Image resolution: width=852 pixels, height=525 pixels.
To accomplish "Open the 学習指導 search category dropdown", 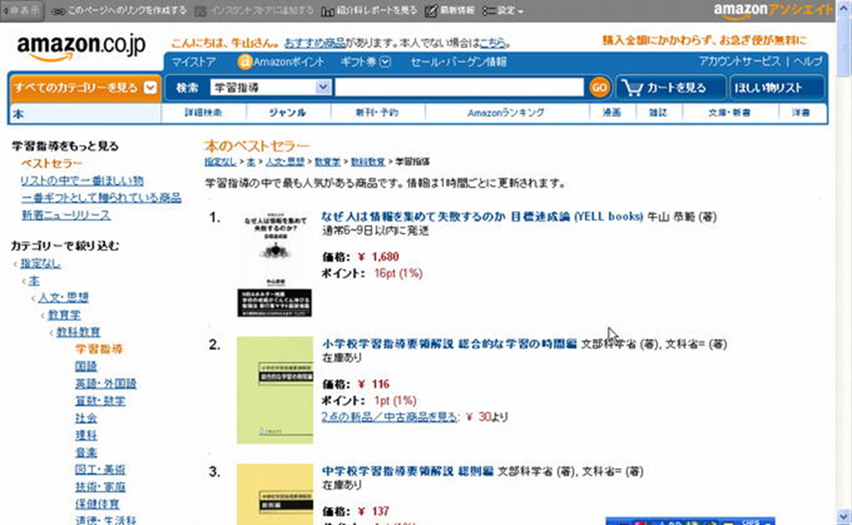I will 271,88.
